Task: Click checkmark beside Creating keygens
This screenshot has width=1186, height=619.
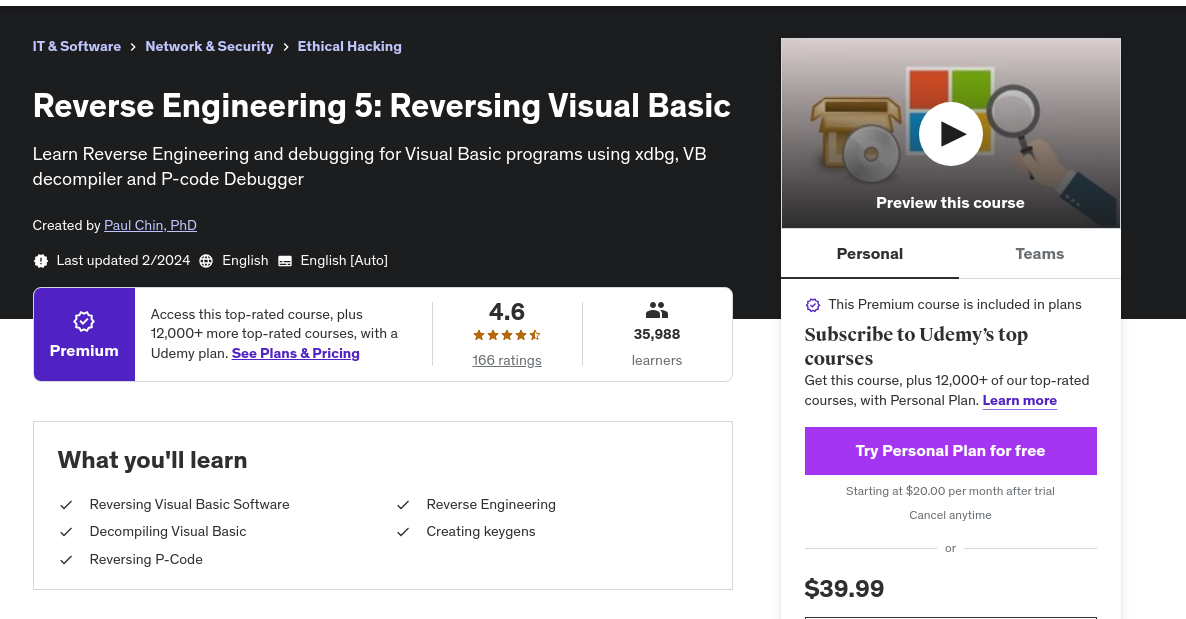Action: click(x=403, y=532)
